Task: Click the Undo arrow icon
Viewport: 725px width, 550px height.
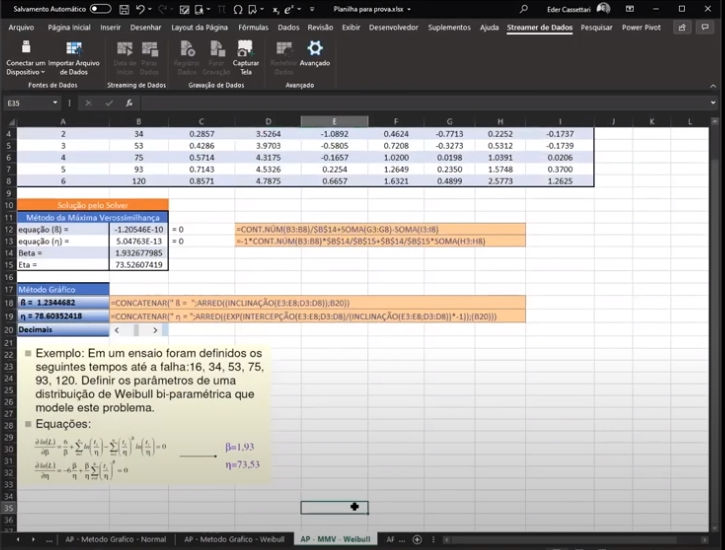Action: click(x=141, y=9)
